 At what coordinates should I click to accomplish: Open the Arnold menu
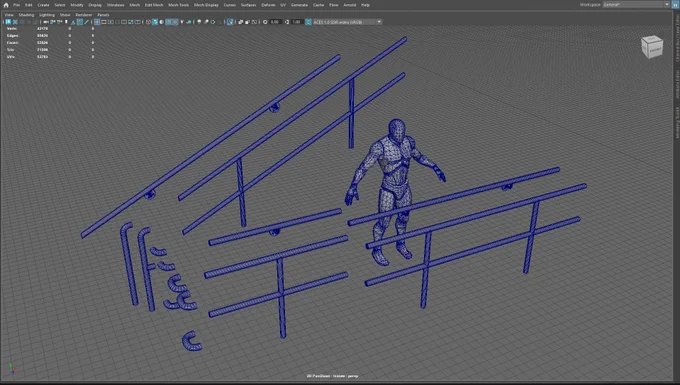tap(350, 5)
